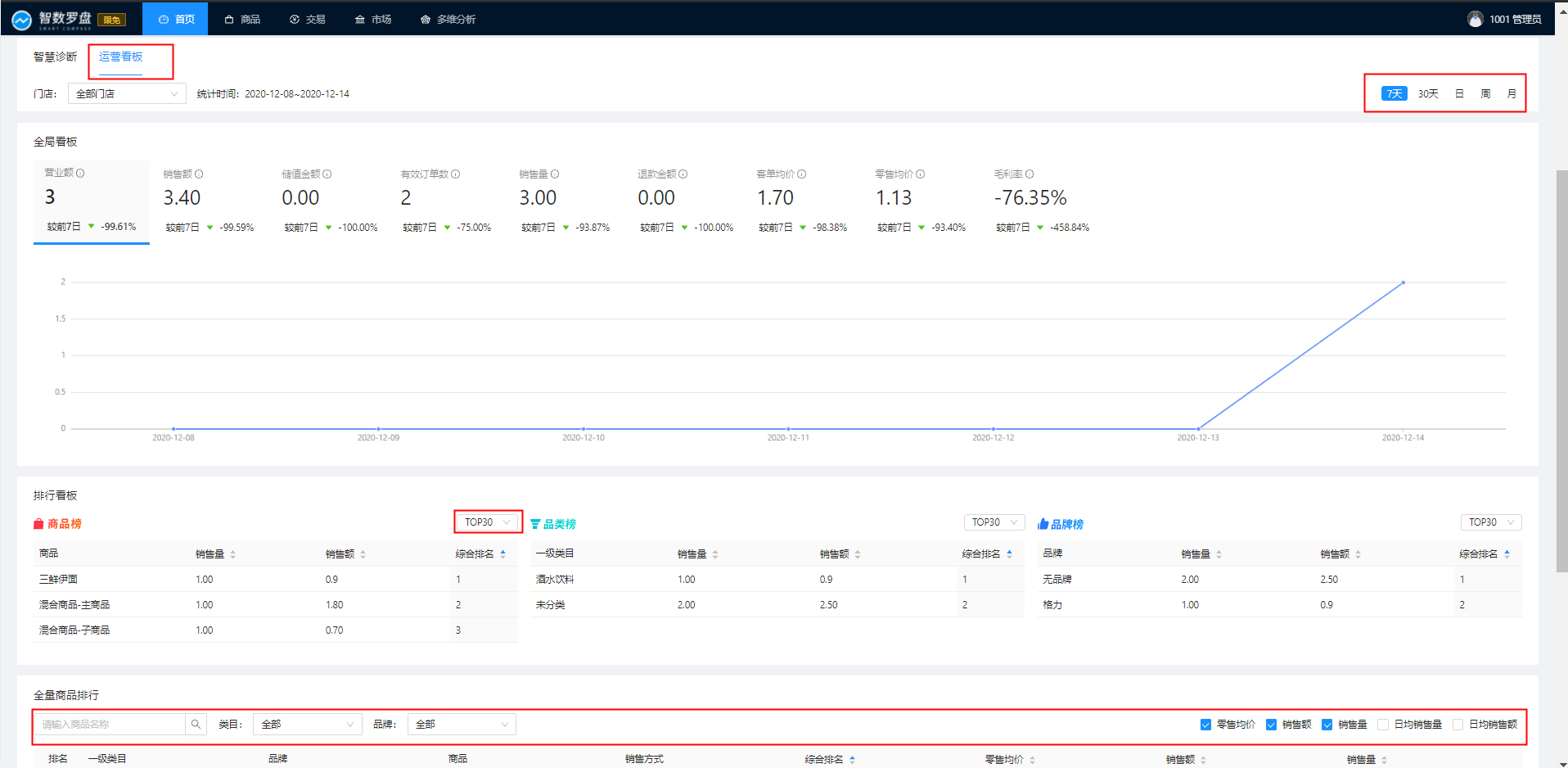Enable the 日均销售额 checkbox
The width and height of the screenshot is (1568, 768).
[x=1458, y=725]
